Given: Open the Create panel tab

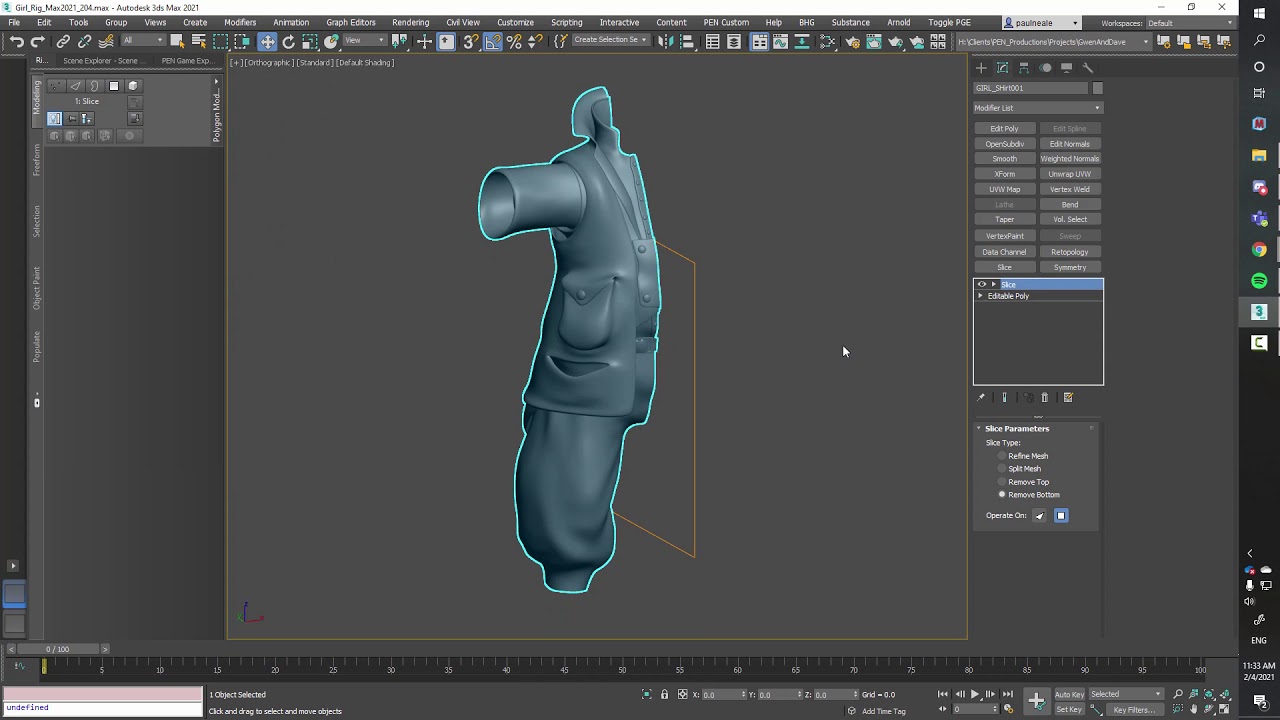Looking at the screenshot, I should click(x=981, y=68).
